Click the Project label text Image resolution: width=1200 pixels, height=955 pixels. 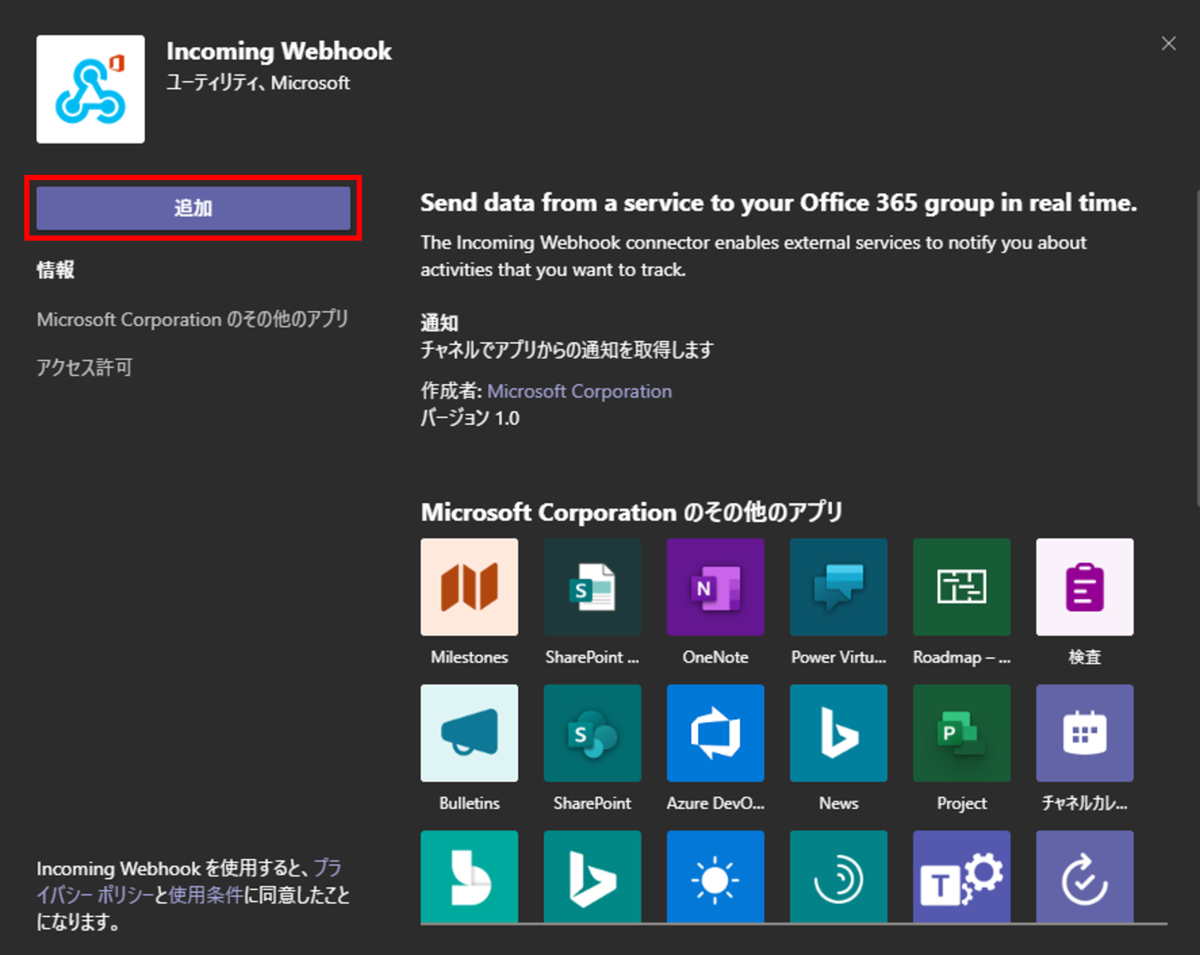[x=962, y=804]
